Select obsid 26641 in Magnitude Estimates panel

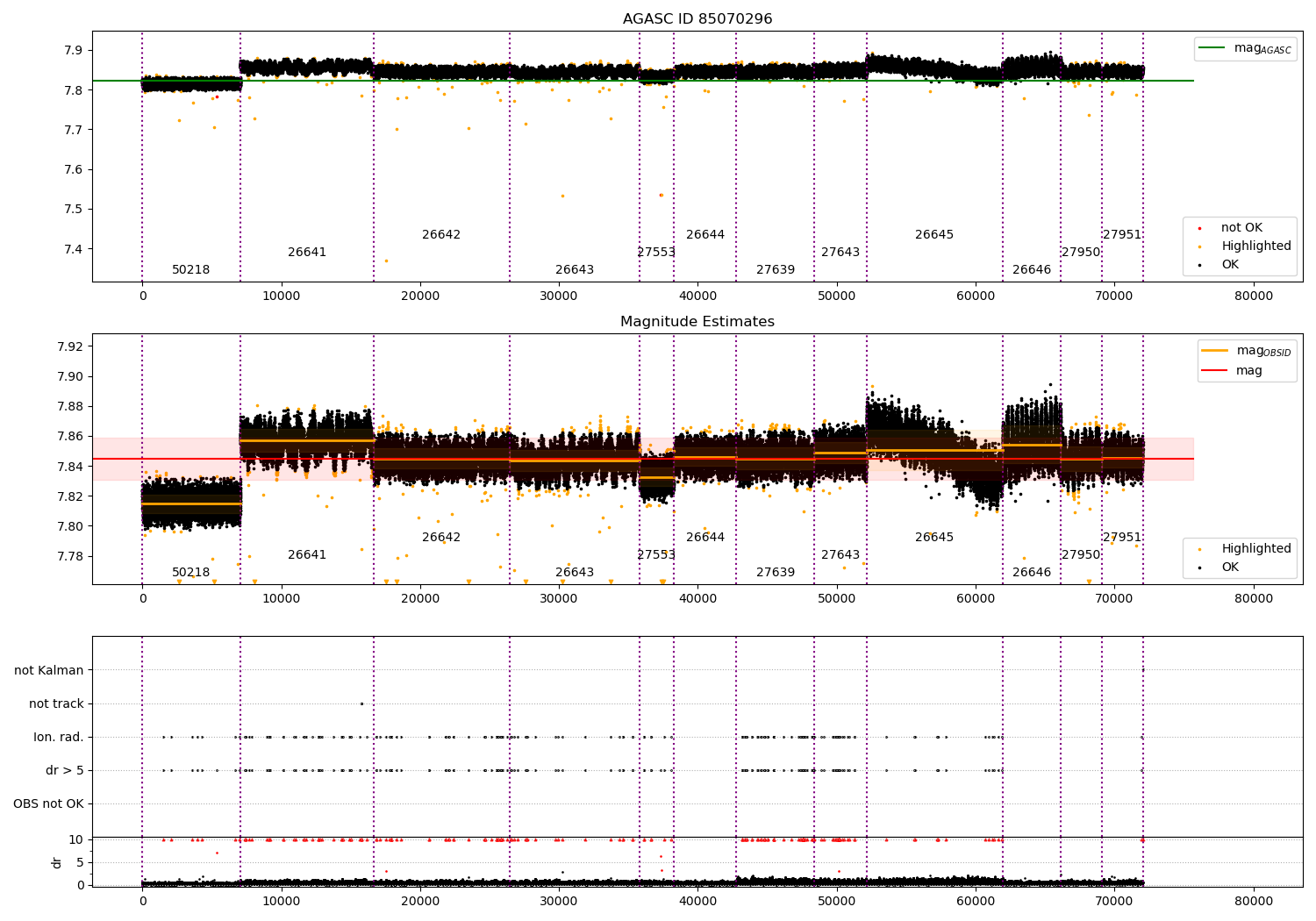(x=307, y=554)
